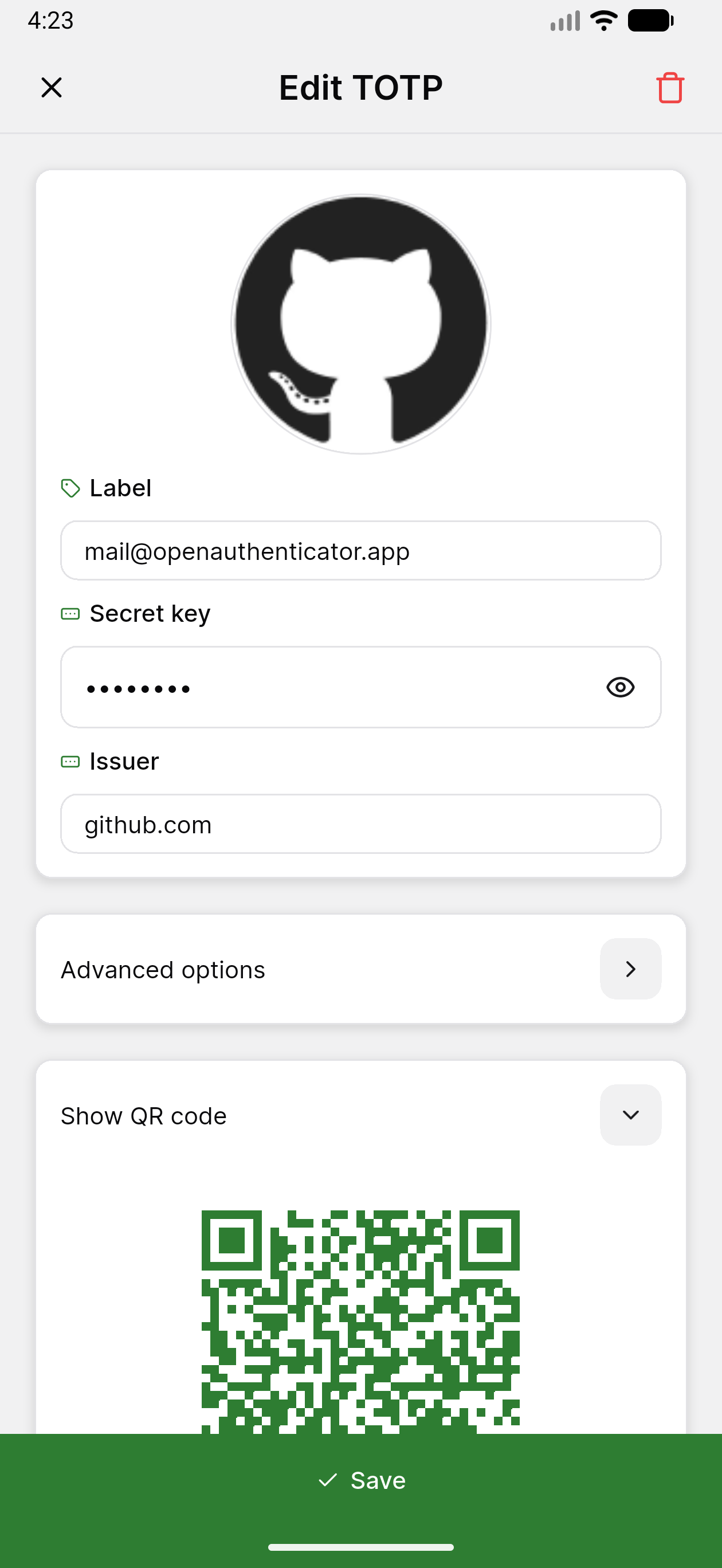
Task: Reveal the secret key with eye icon
Action: [621, 687]
